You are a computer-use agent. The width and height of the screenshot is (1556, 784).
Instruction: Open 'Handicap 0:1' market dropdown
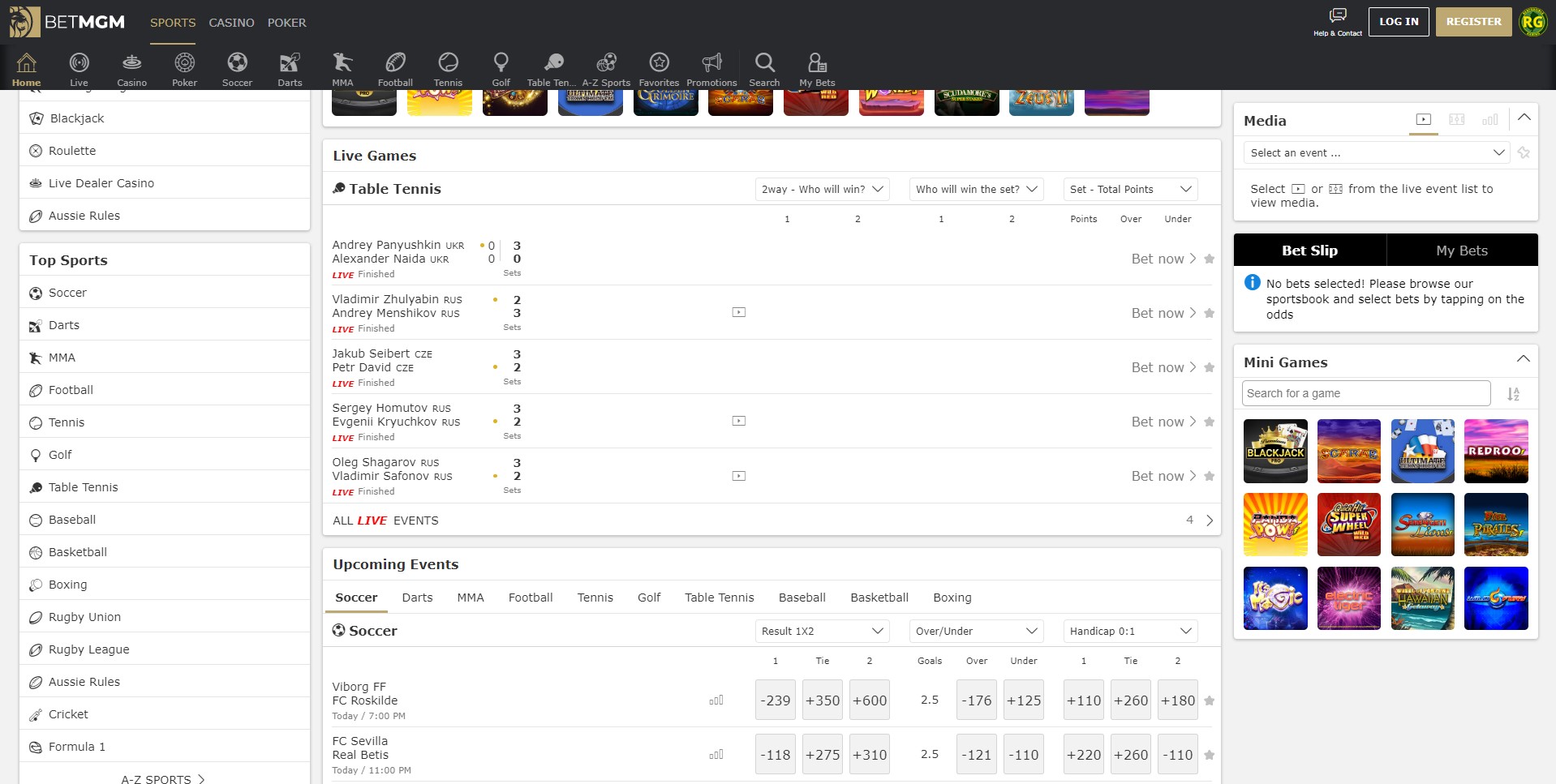[1130, 631]
